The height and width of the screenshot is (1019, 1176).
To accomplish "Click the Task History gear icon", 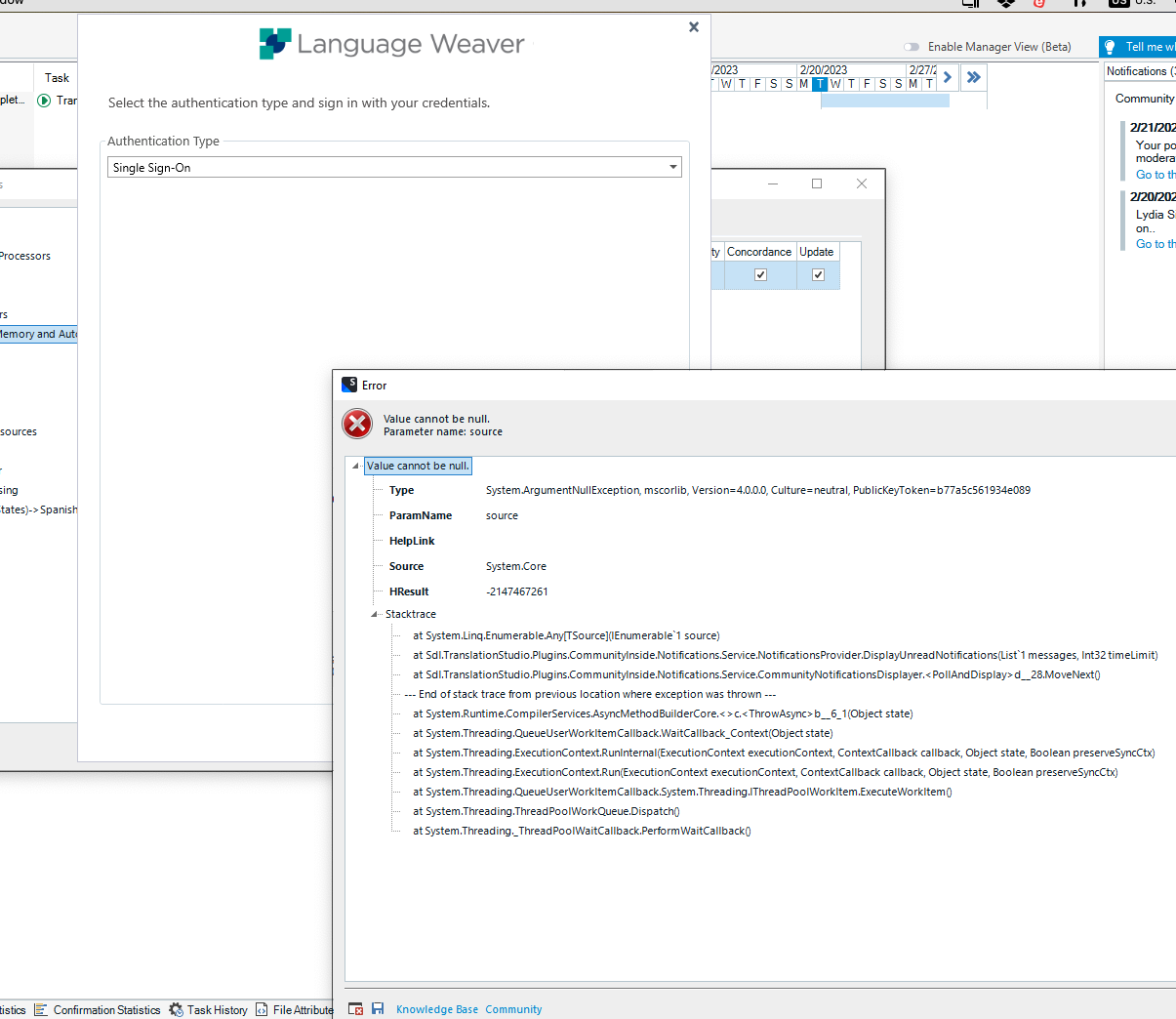I will (176, 1009).
